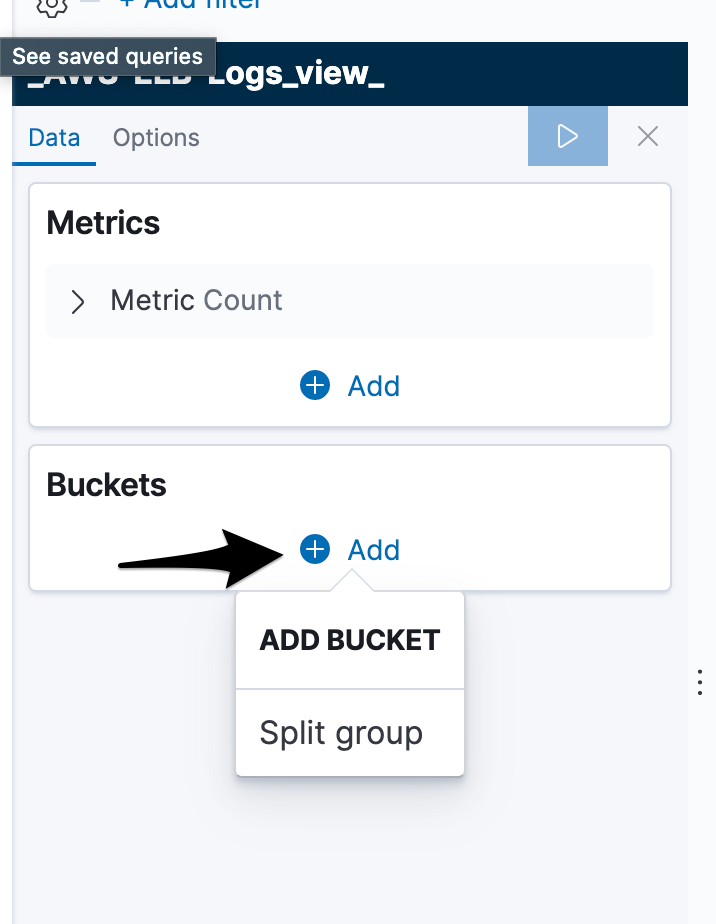
Task: Click the Buckets section heading
Action: (106, 484)
